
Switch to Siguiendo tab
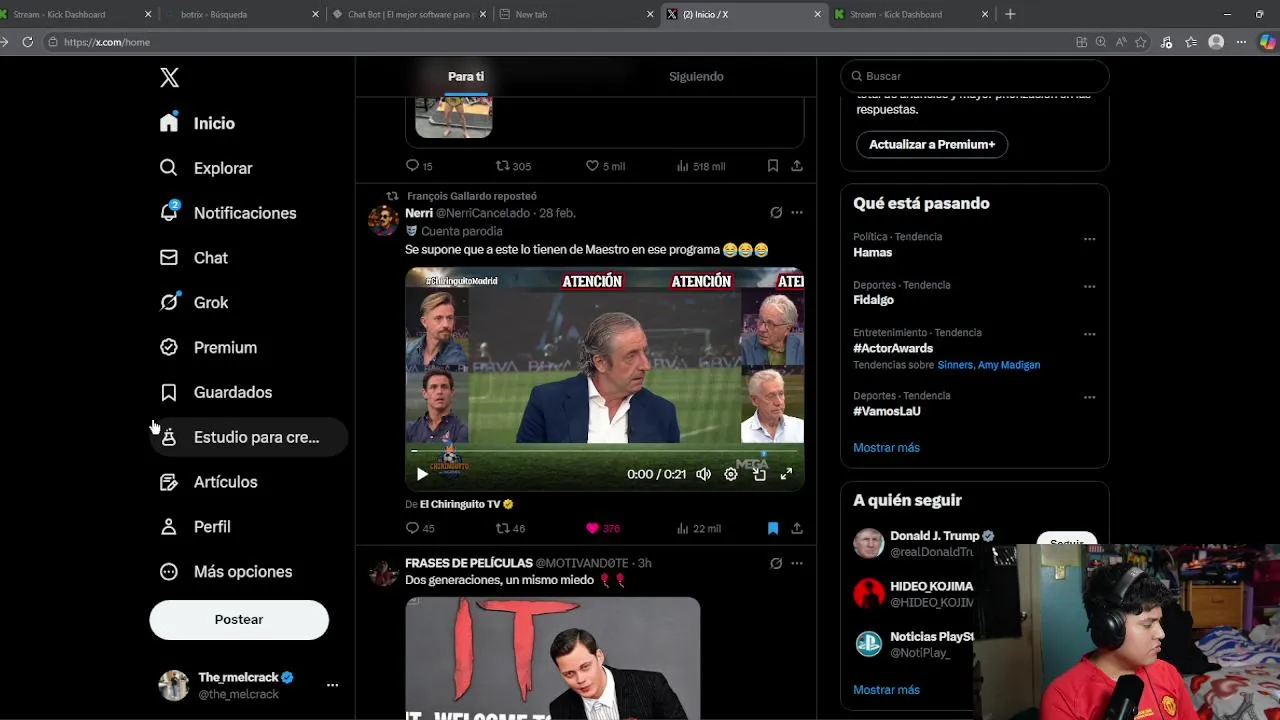(x=696, y=76)
